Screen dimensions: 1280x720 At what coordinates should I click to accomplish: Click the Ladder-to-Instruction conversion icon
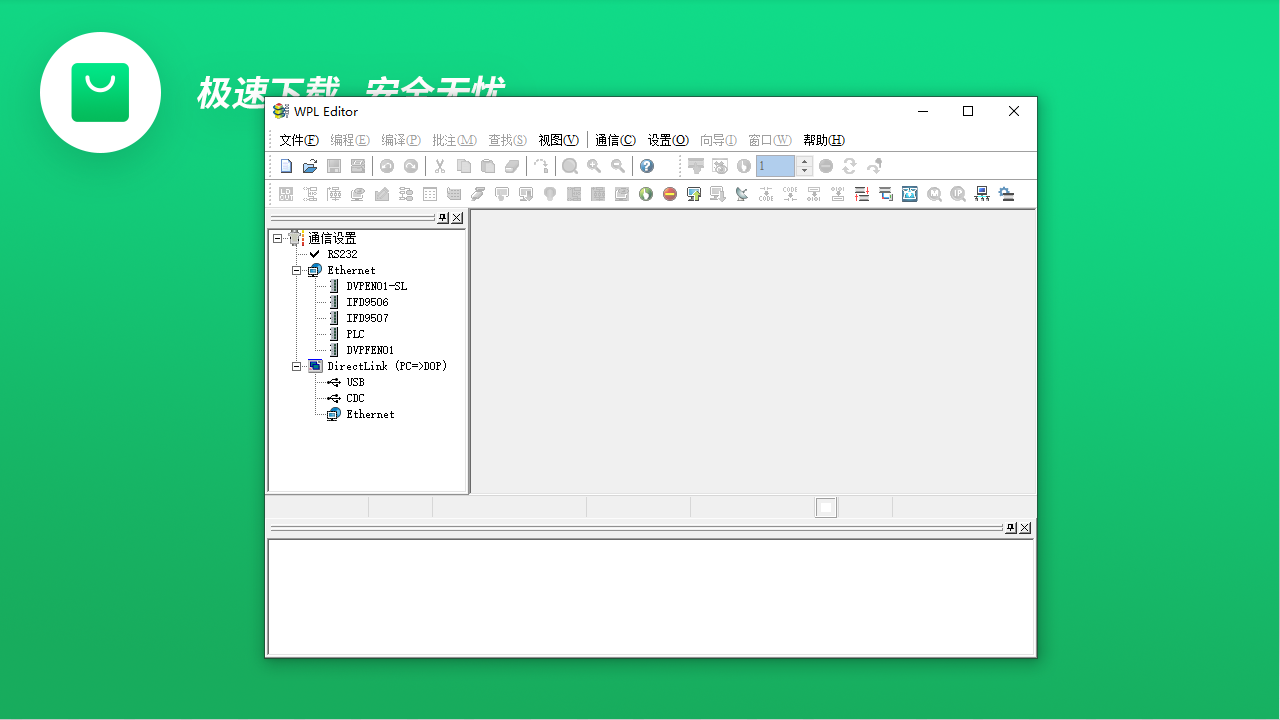pyautogui.click(x=766, y=194)
